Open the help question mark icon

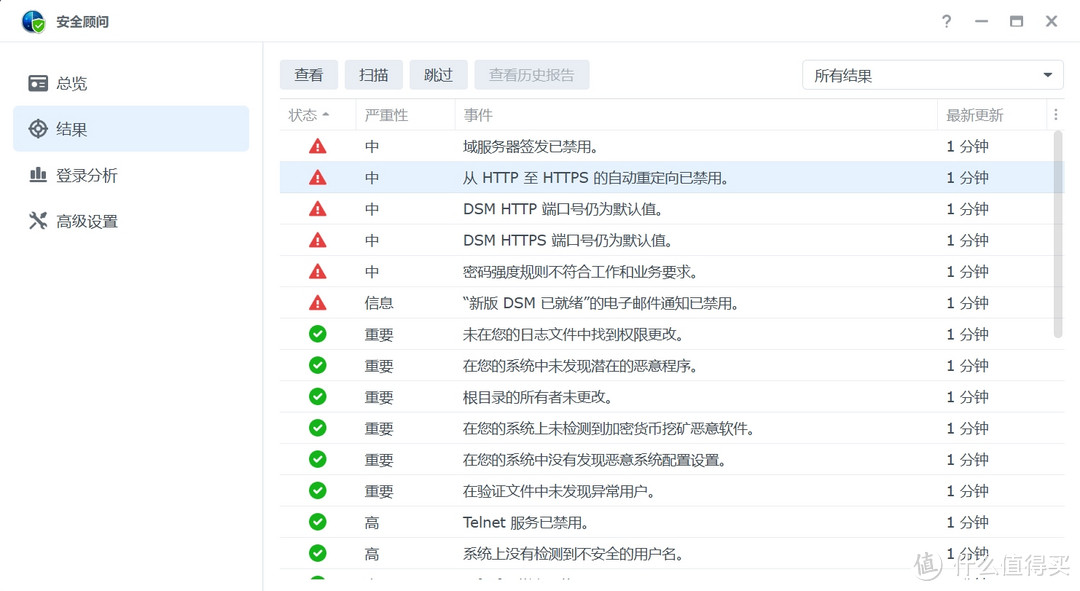(946, 21)
